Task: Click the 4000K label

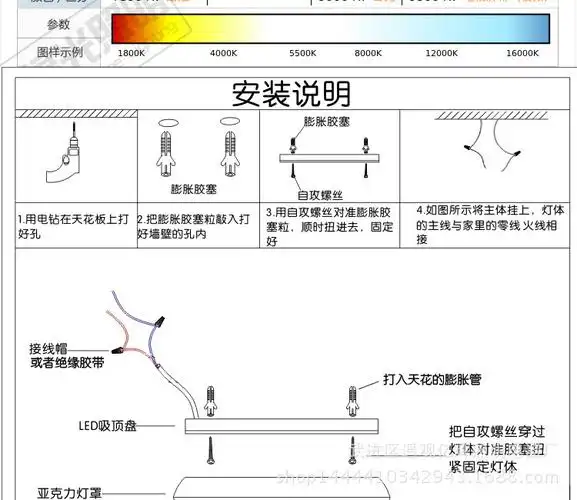Action: tap(223, 53)
